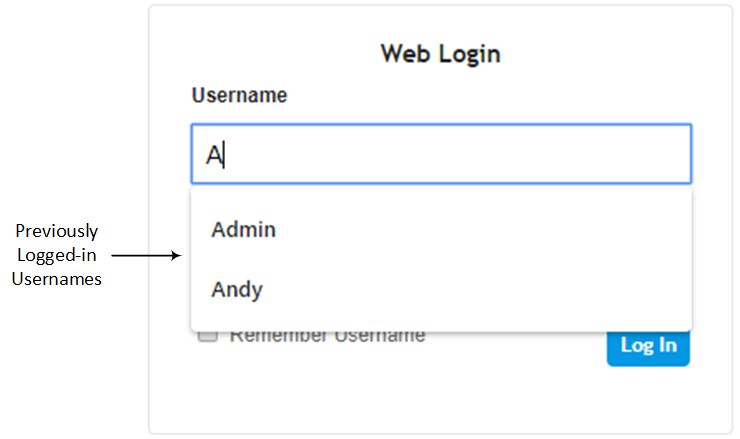
Task: Click the word Usernames in the annotation
Action: (57, 280)
